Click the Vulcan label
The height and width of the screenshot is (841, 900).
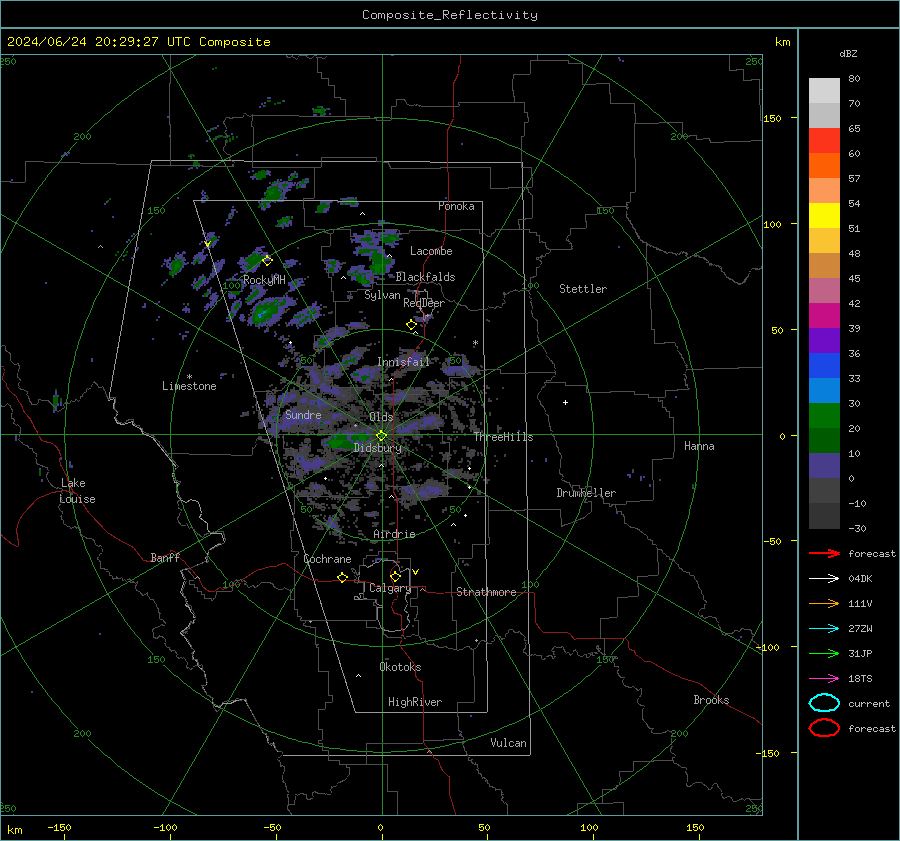point(509,743)
